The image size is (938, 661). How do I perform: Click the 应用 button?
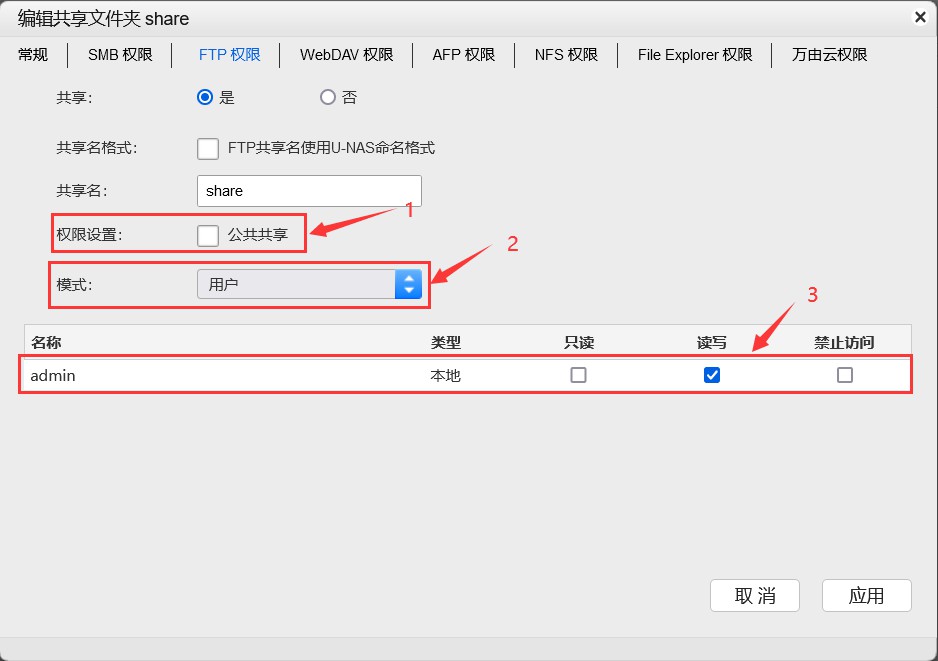(866, 595)
